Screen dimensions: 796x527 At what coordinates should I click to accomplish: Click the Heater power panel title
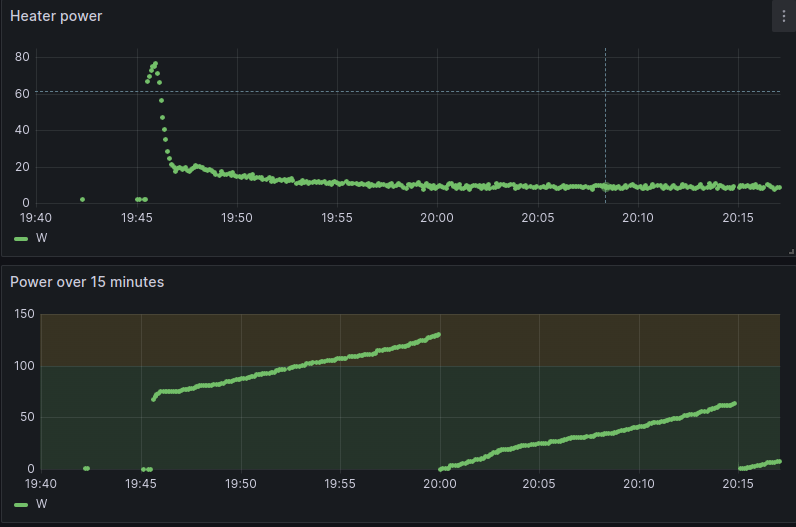[x=56, y=16]
